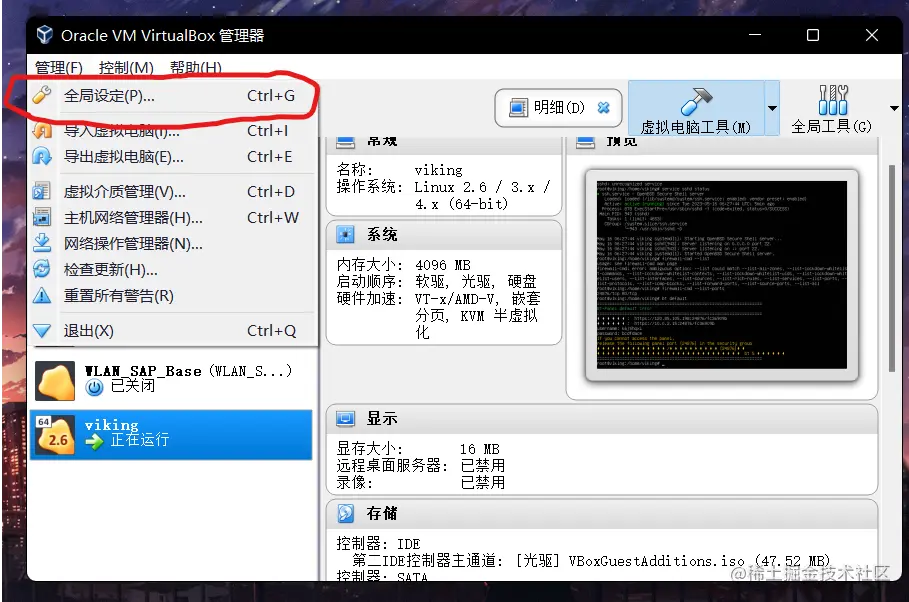Screen dimensions: 909x602
Task: Click the powered-off status icon for WLAN_SAP_Base
Action: point(94,387)
